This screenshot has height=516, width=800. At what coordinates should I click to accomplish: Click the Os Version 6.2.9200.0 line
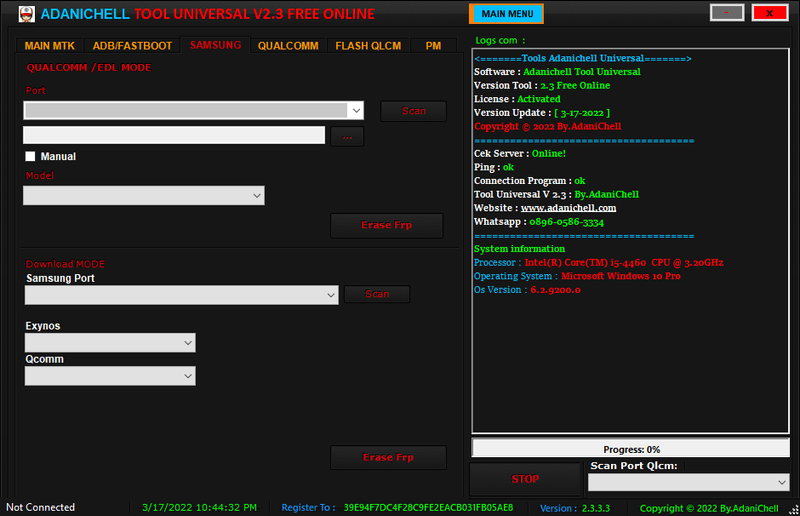[x=527, y=290]
